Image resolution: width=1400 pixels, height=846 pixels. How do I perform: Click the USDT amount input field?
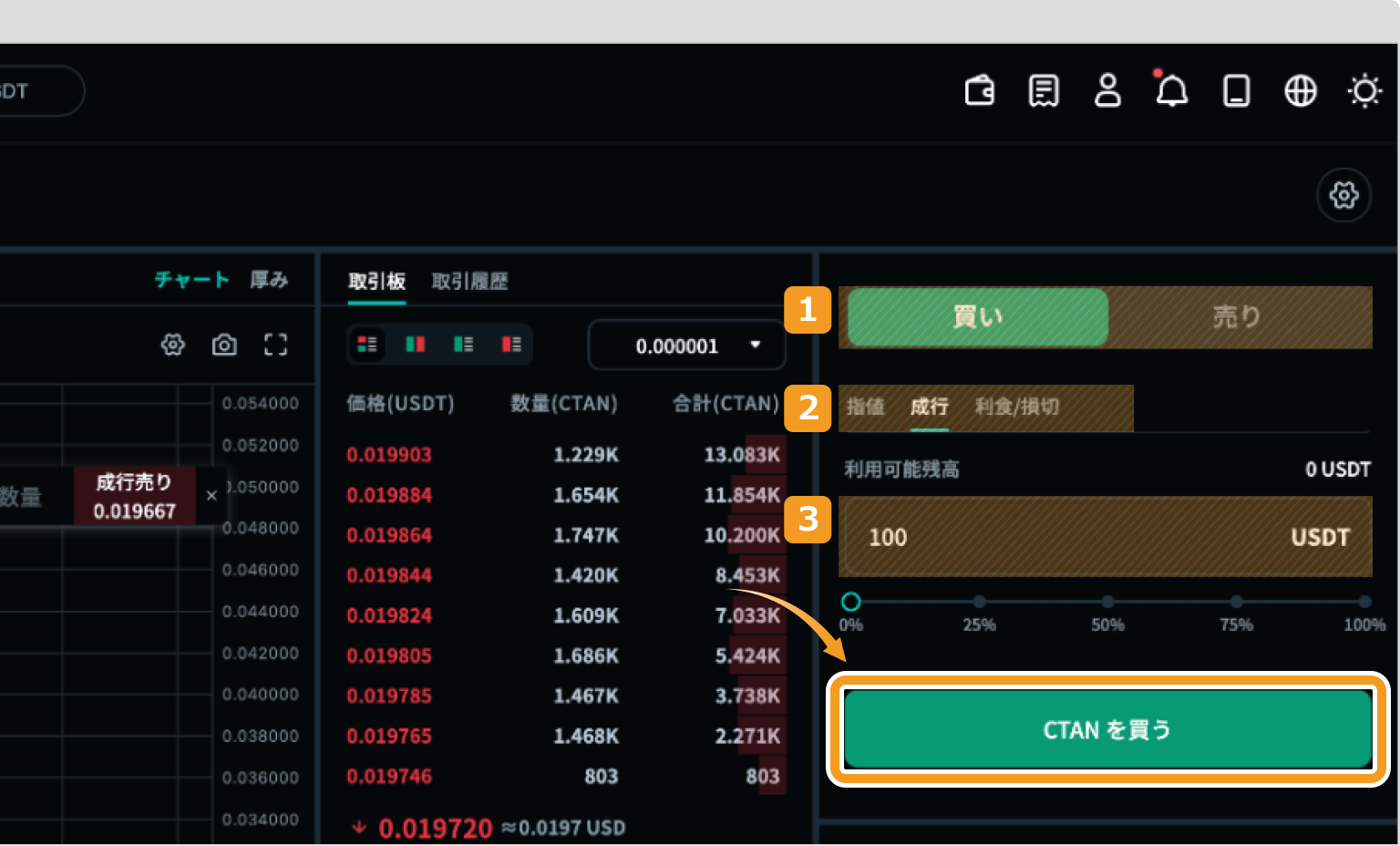coord(1106,537)
